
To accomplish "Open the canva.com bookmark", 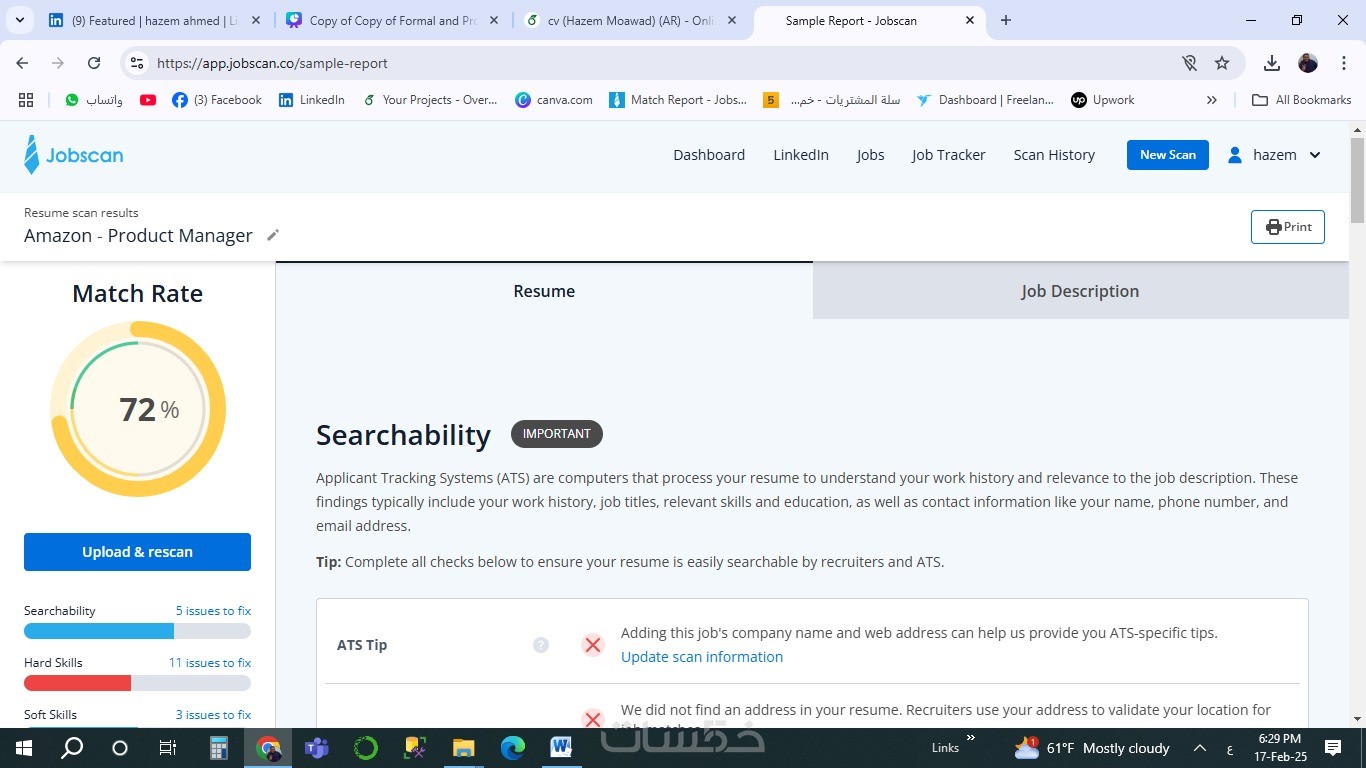I will click(554, 100).
